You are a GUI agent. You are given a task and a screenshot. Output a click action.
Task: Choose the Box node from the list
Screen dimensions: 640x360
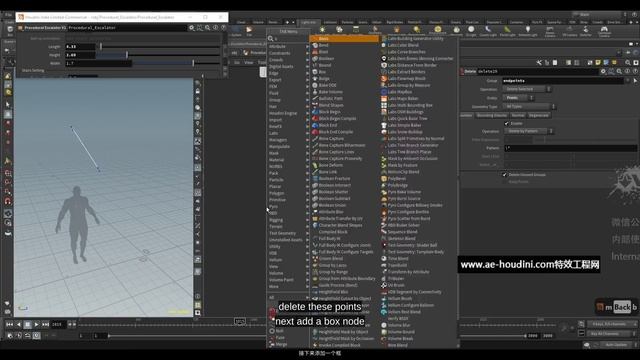pyautogui.click(x=322, y=72)
